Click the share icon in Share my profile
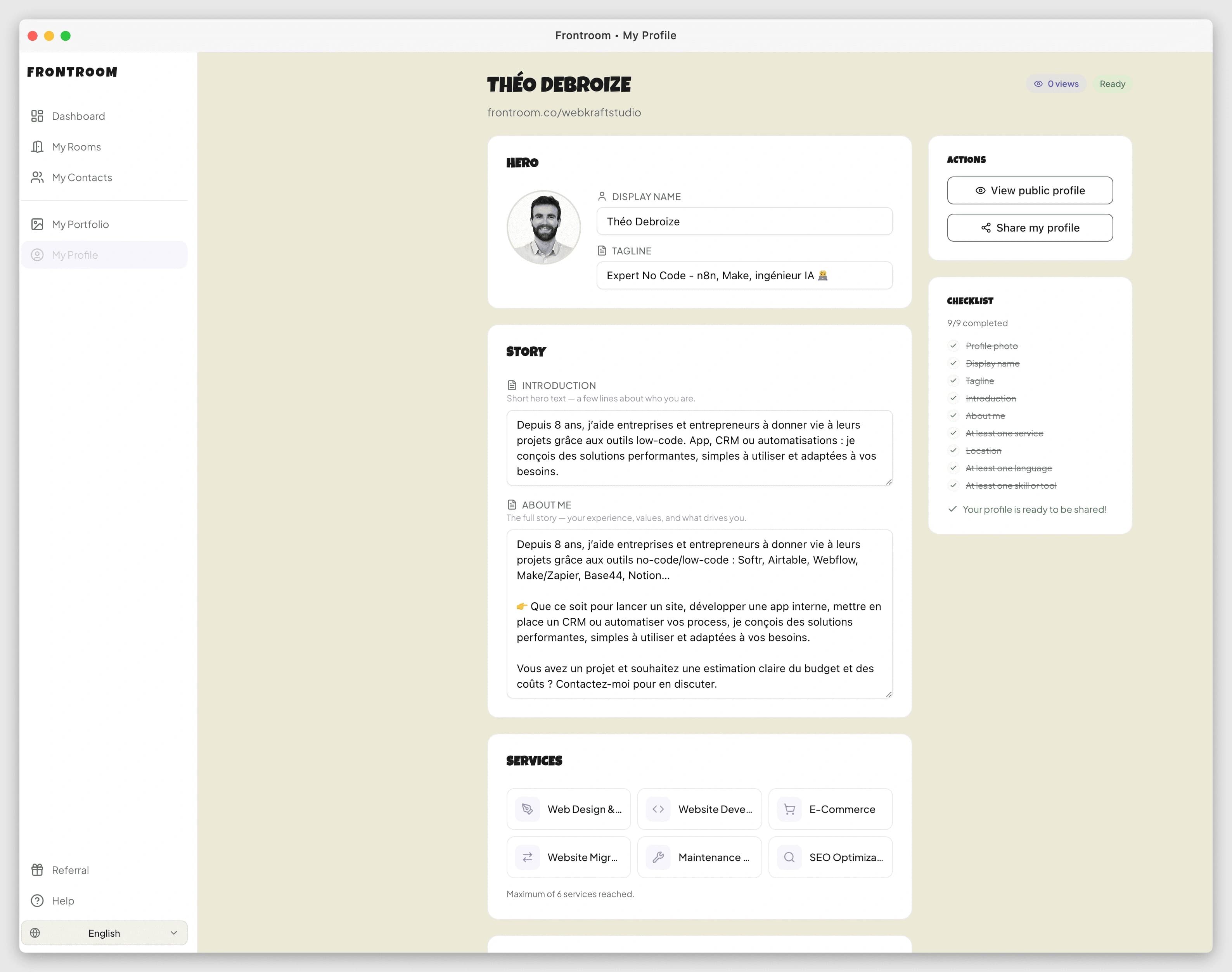Image resolution: width=1232 pixels, height=972 pixels. [x=986, y=228]
